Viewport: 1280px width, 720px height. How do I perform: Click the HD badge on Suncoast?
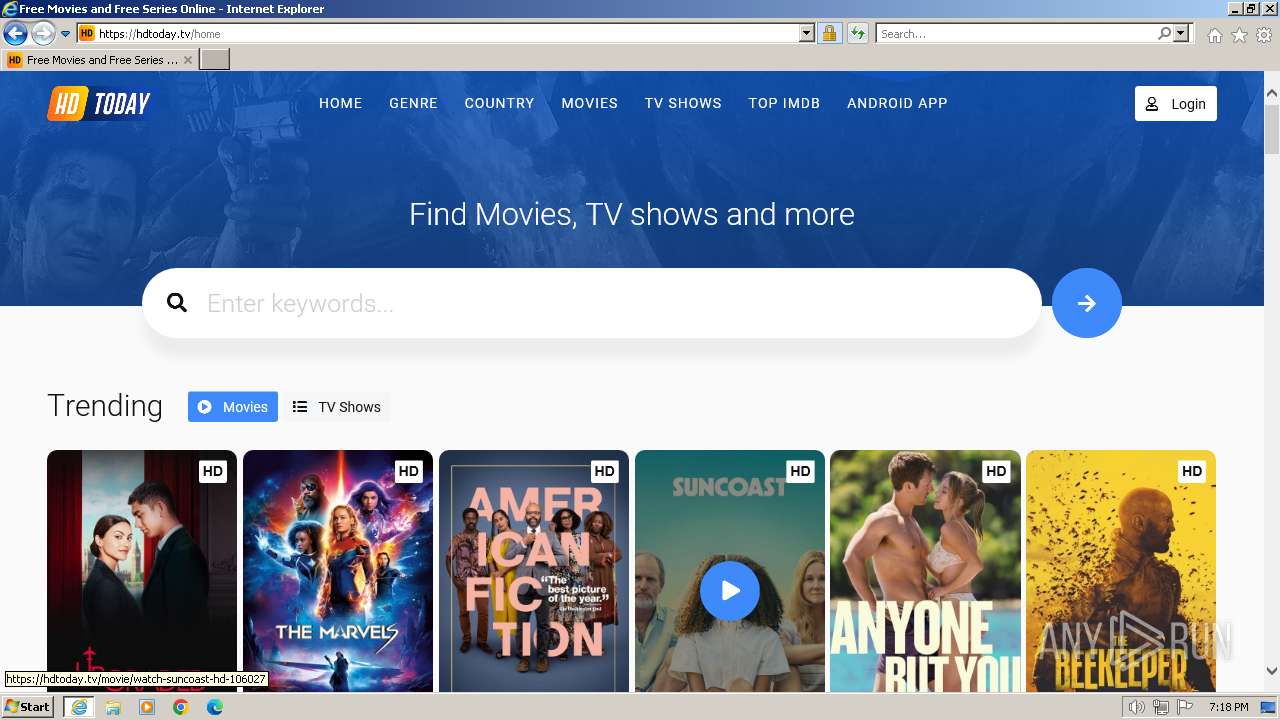pyautogui.click(x=800, y=471)
